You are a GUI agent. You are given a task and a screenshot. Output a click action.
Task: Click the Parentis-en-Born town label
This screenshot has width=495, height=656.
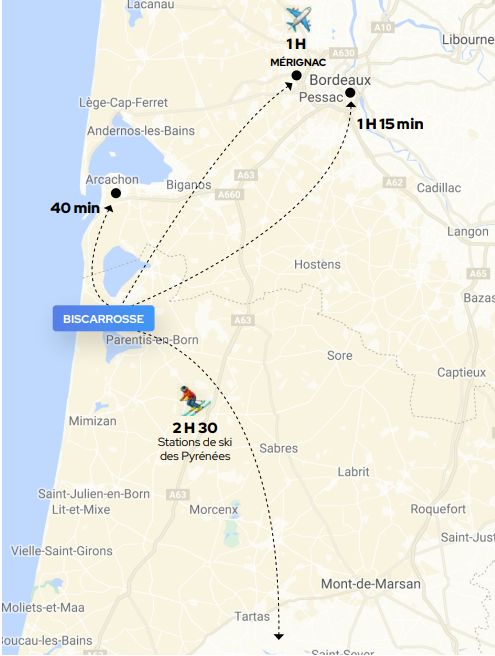(152, 340)
